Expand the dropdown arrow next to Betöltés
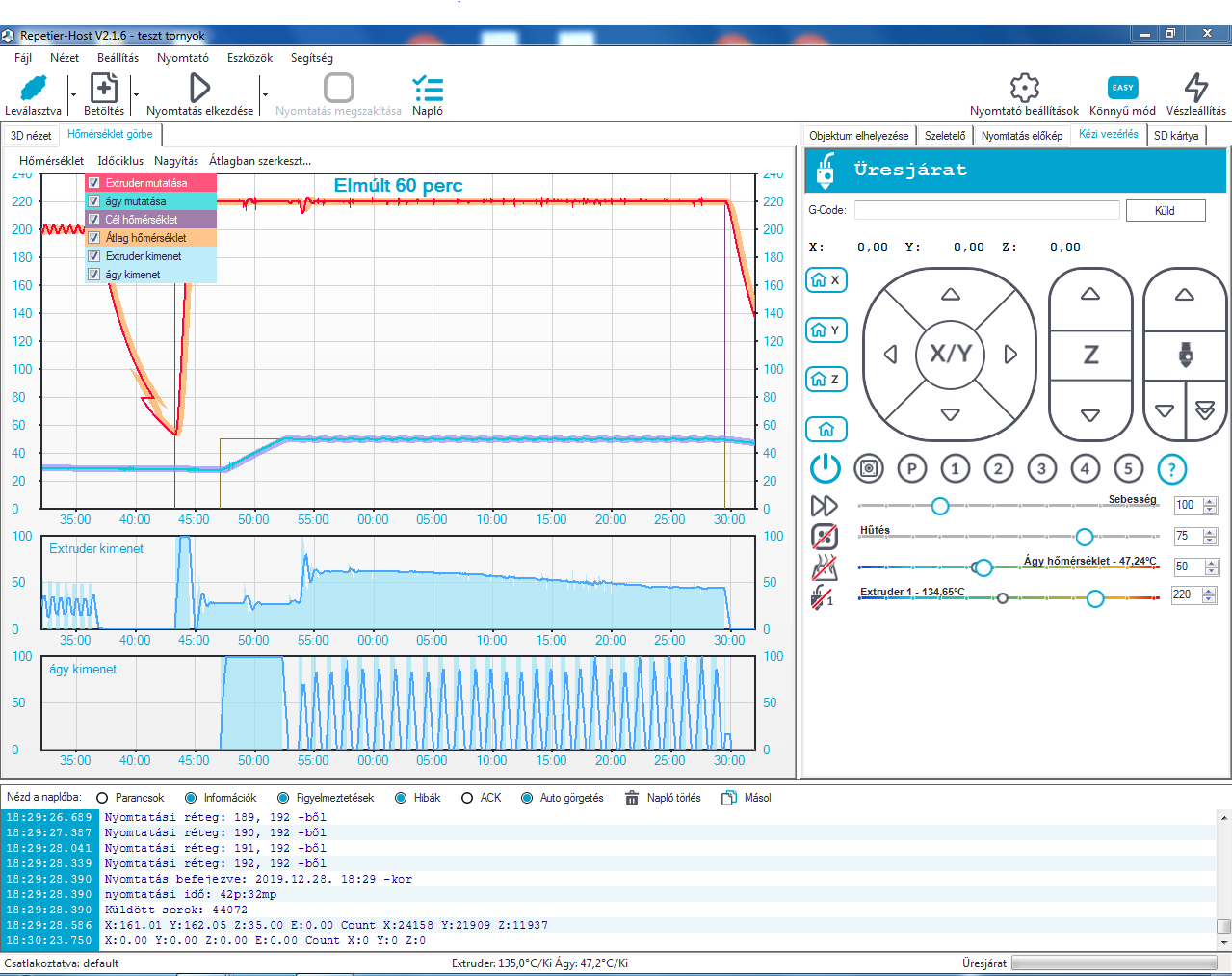The width and height of the screenshot is (1232, 976). point(136,95)
